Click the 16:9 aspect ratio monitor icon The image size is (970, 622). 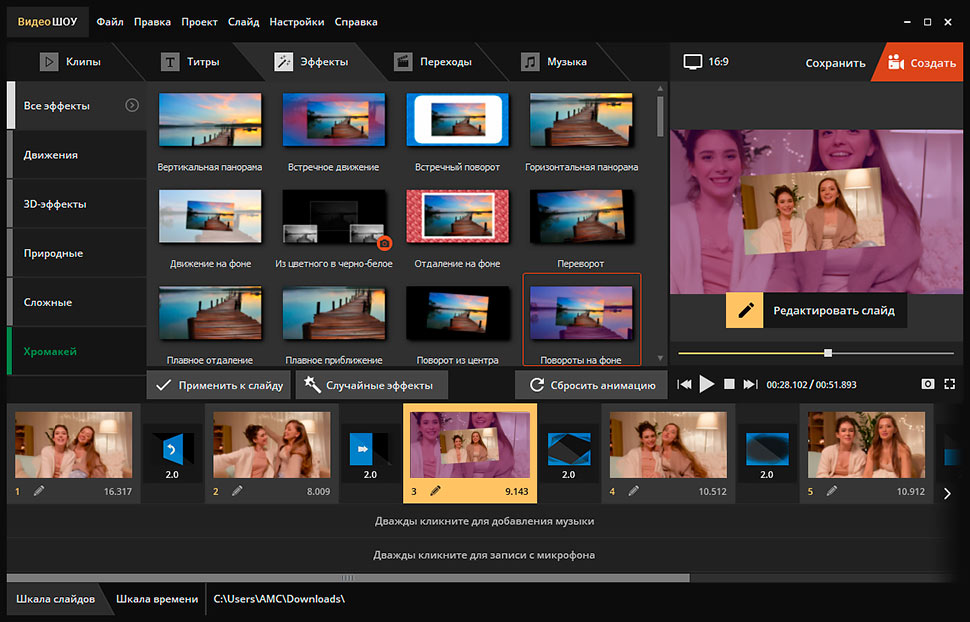pyautogui.click(x=693, y=62)
